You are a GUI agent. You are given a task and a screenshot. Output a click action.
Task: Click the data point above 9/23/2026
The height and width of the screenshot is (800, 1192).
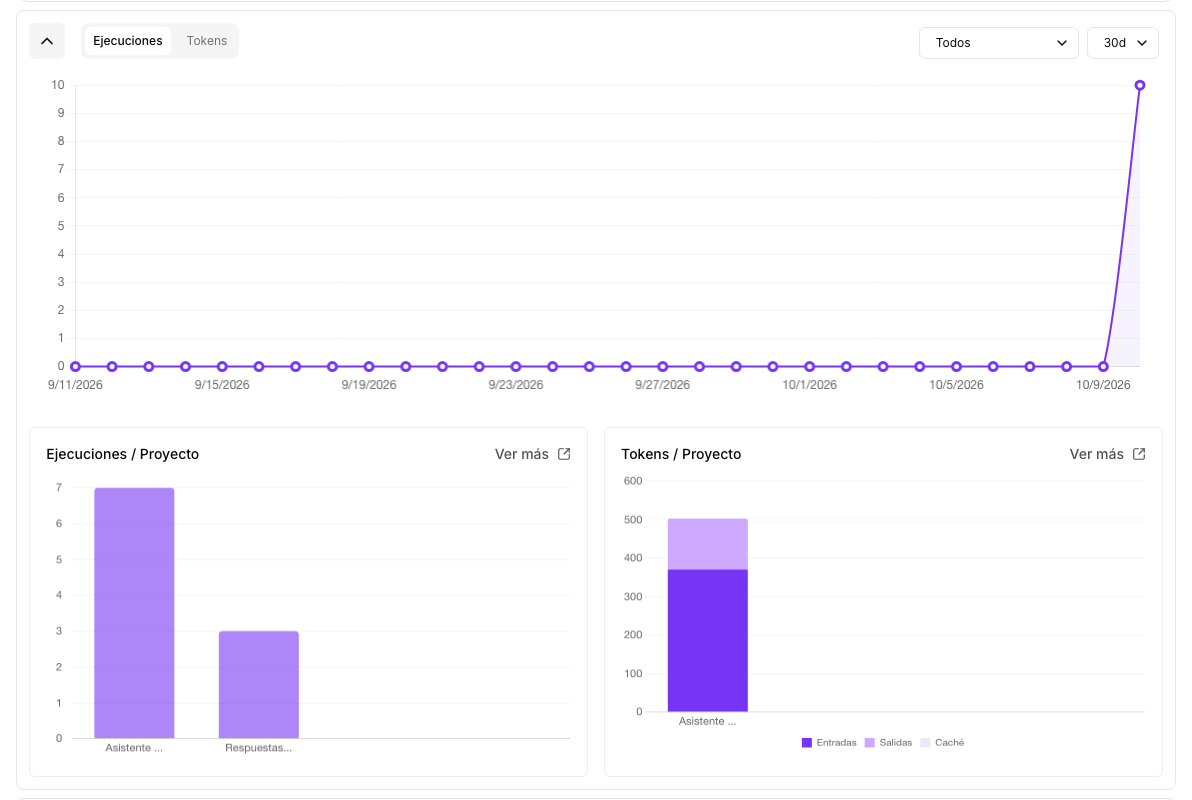[516, 367]
